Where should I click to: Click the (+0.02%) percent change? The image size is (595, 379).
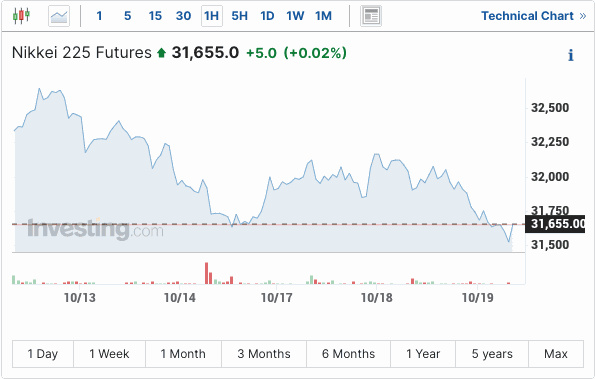click(315, 53)
